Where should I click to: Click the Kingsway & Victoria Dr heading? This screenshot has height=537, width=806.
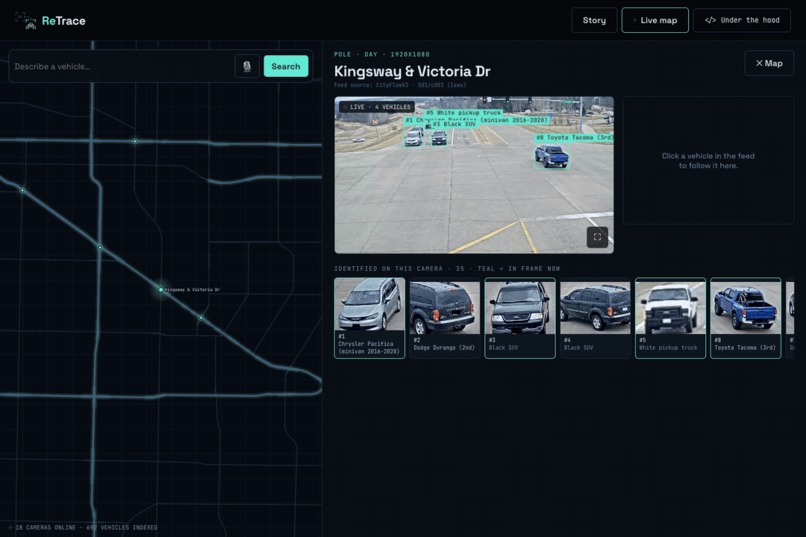[412, 71]
